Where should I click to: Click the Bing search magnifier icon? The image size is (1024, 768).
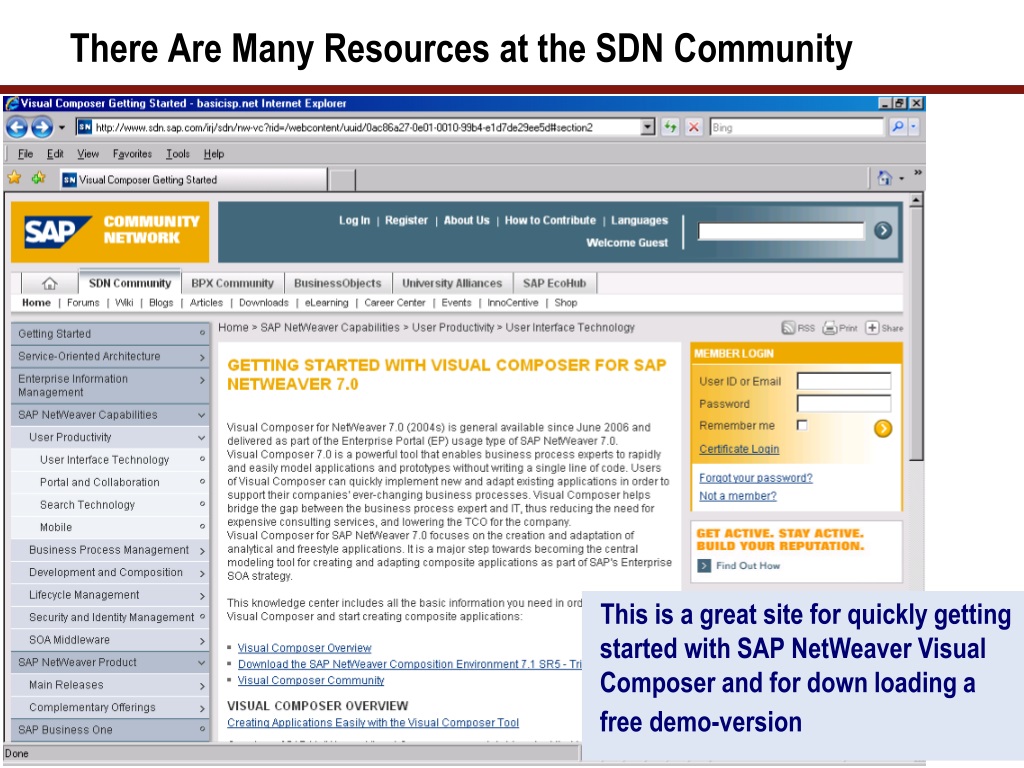pyautogui.click(x=897, y=127)
